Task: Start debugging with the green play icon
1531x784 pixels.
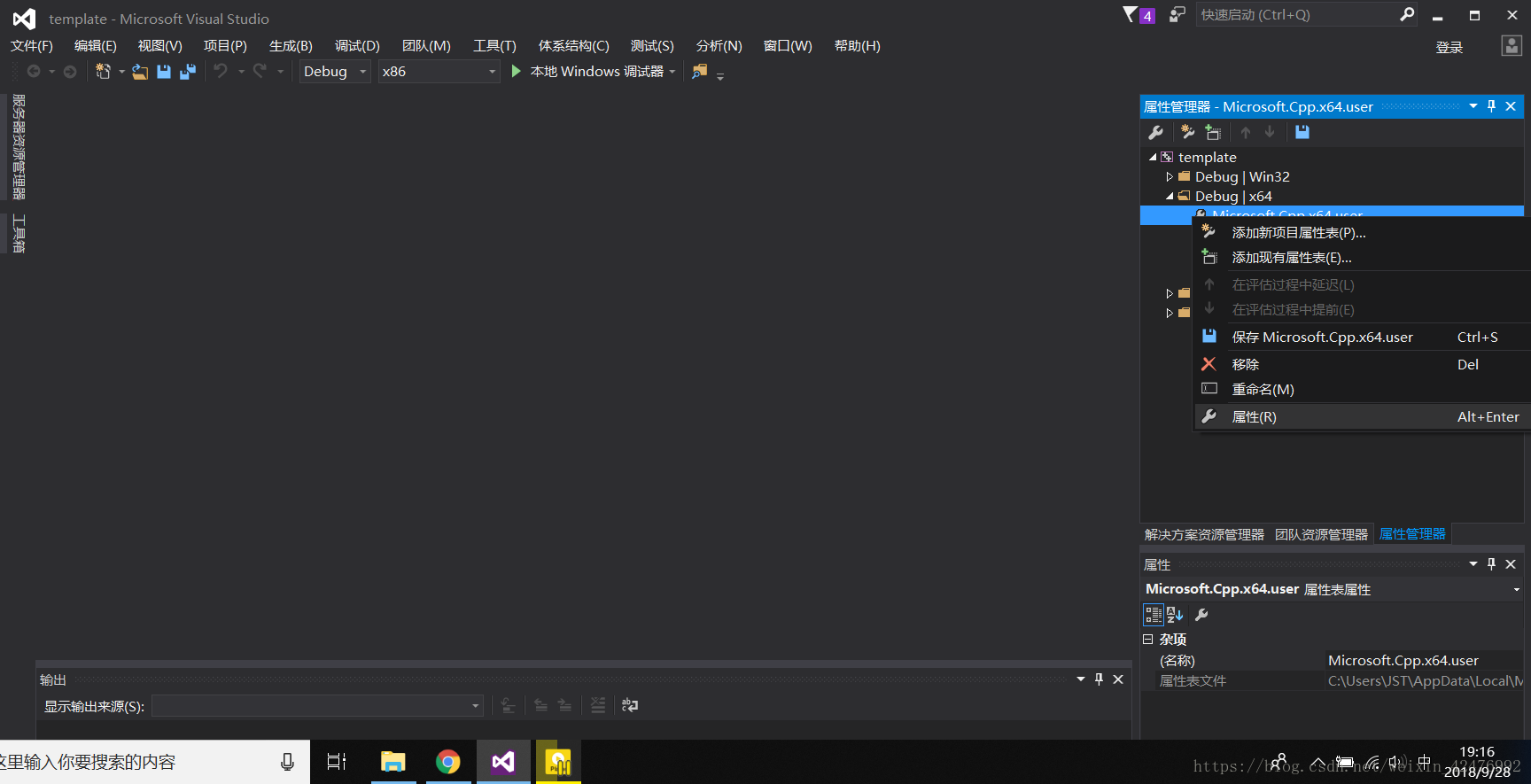Action: (517, 71)
